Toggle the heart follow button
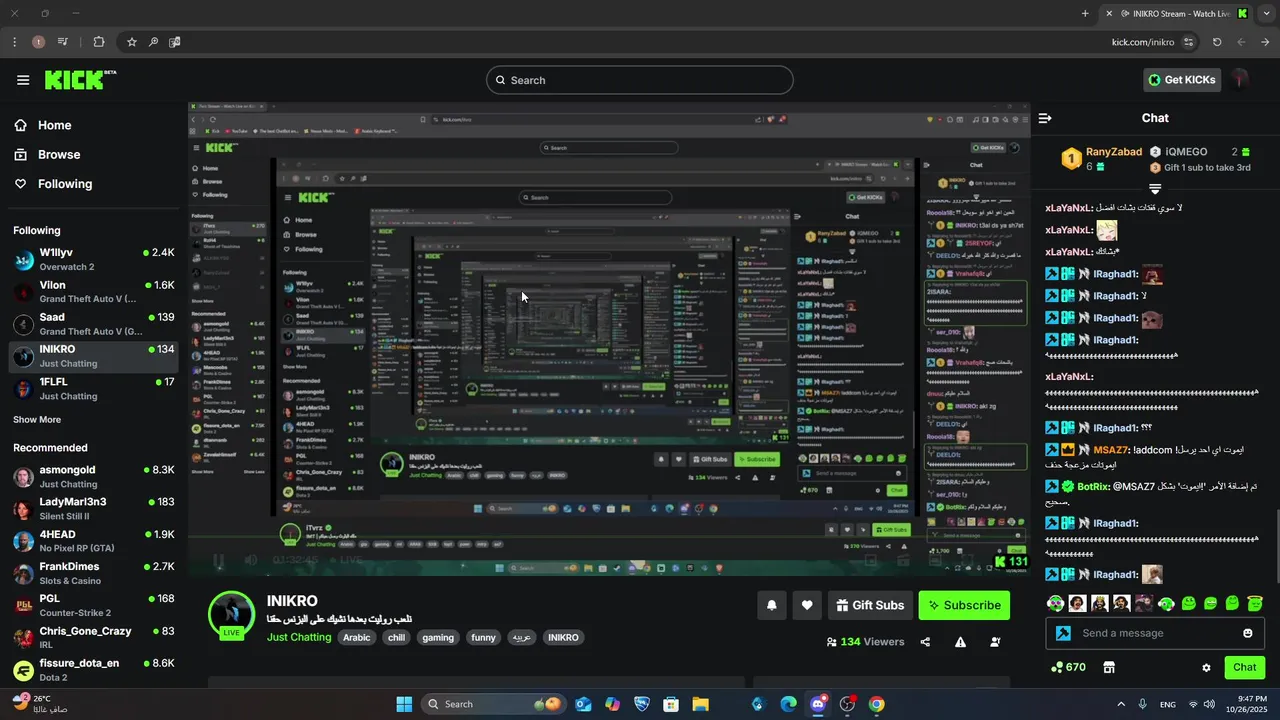Viewport: 1280px width, 720px height. tap(807, 605)
